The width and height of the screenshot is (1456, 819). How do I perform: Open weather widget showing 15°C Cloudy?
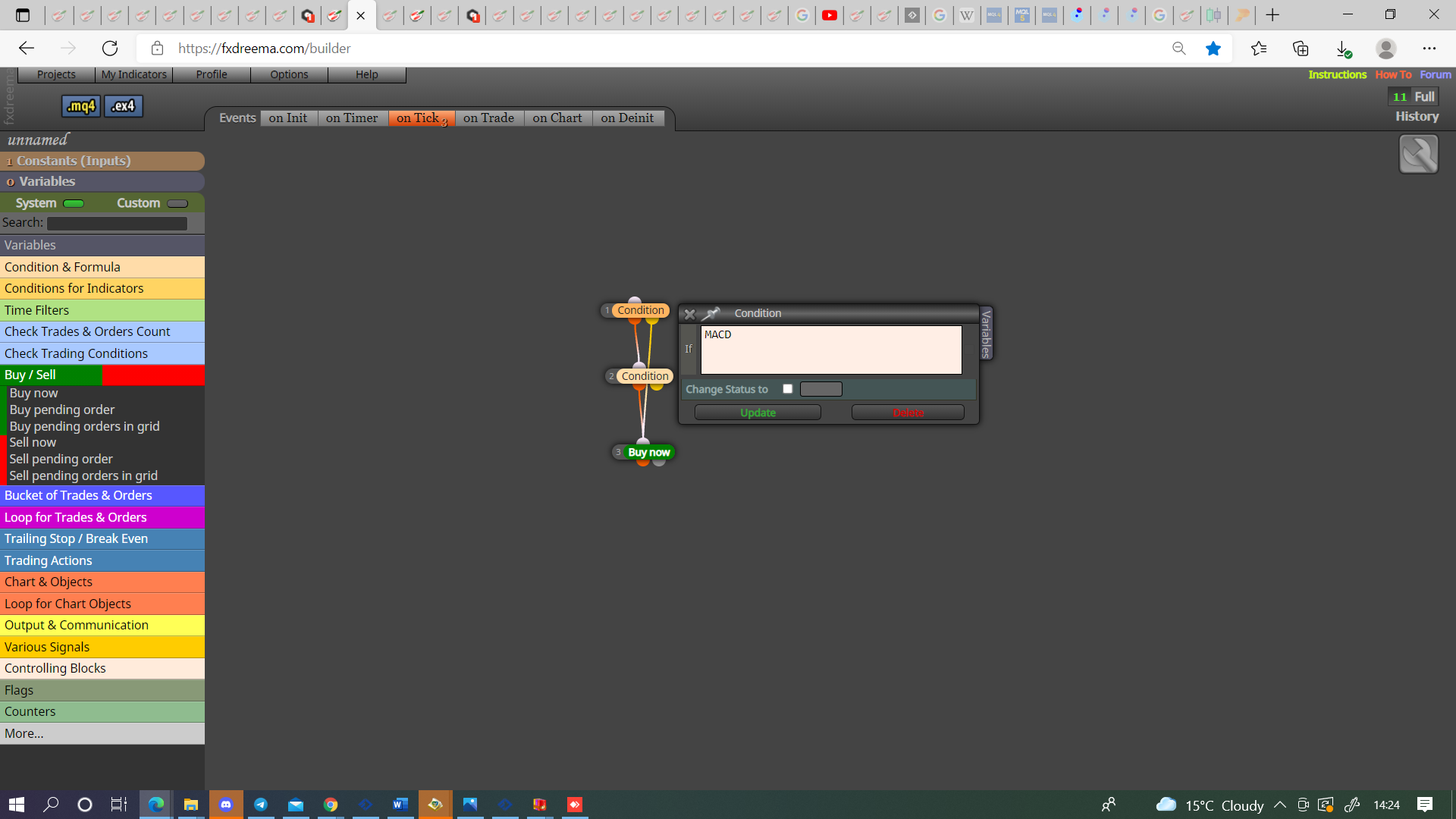click(x=1210, y=805)
